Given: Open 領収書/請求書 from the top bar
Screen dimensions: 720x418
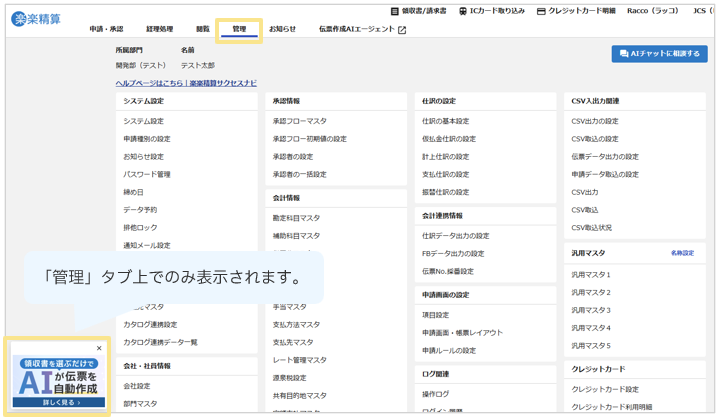Looking at the screenshot, I should (418, 11).
